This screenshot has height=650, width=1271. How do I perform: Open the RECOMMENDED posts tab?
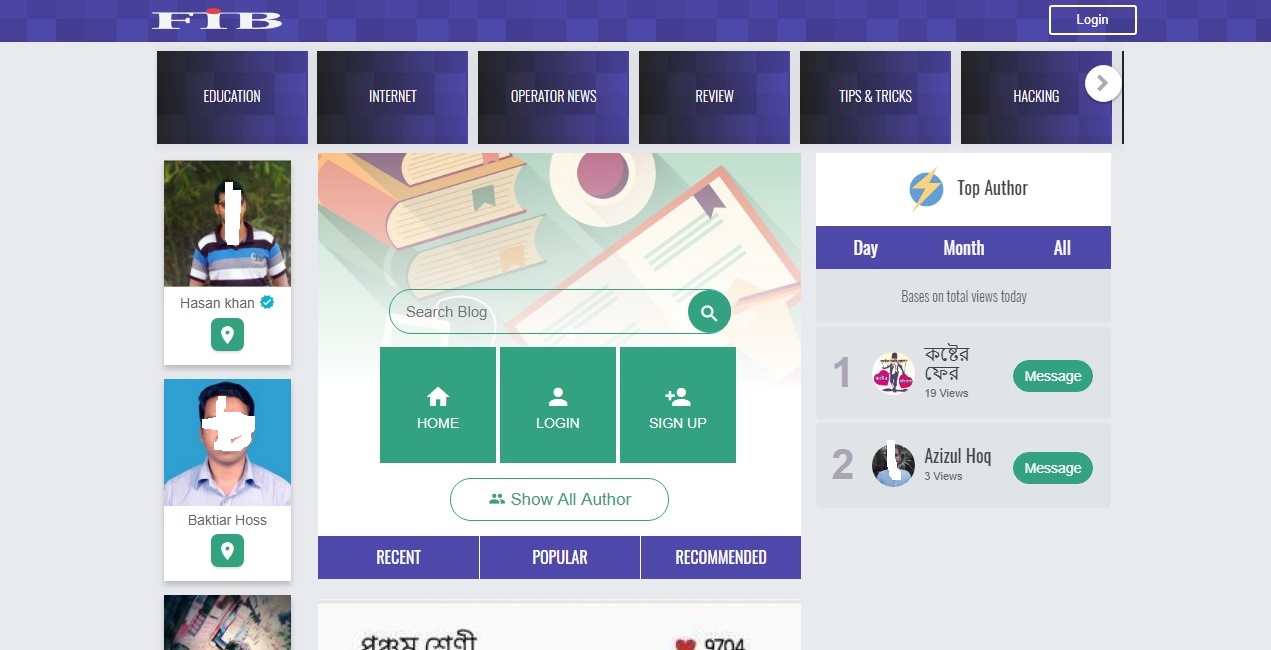click(721, 557)
